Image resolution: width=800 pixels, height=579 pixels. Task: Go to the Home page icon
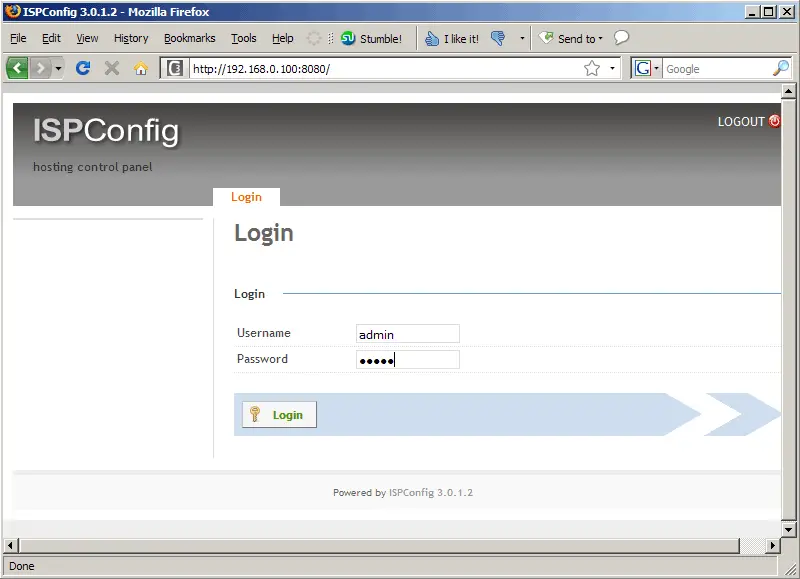pos(141,68)
